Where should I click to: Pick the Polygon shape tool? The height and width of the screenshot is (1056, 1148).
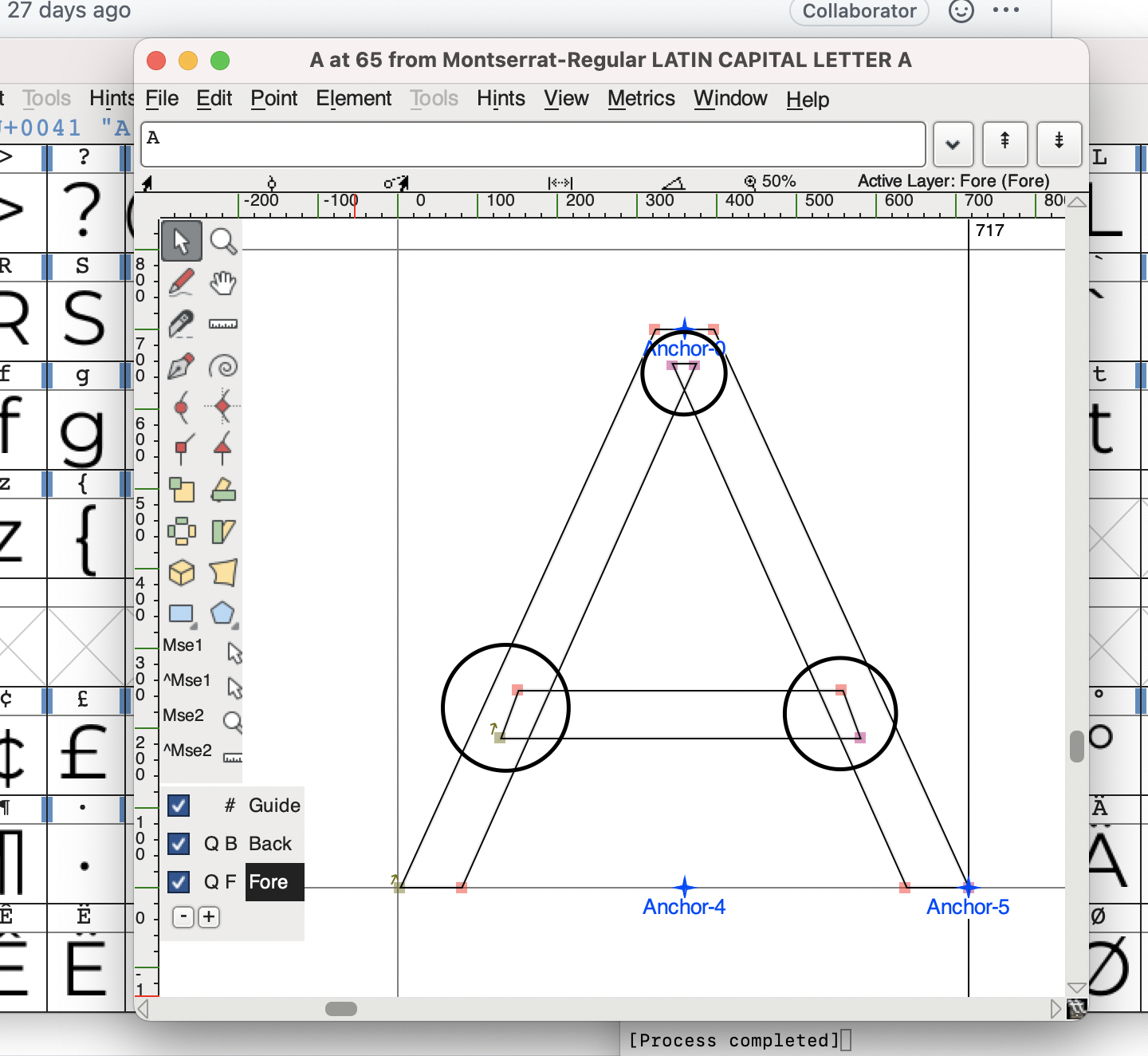tap(224, 613)
